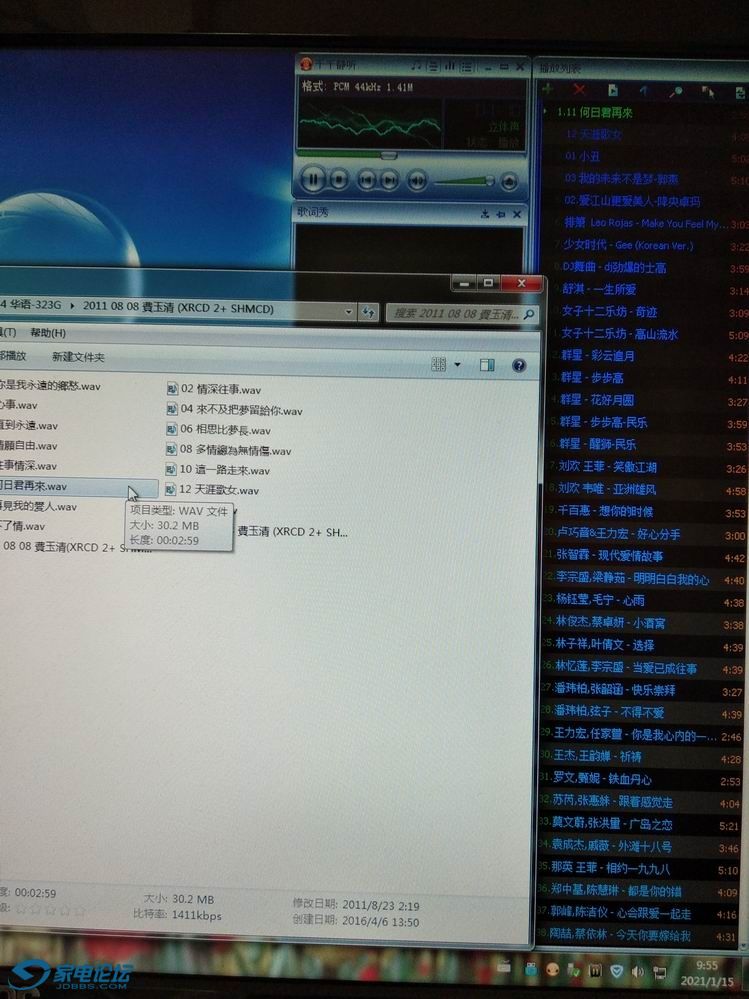The height and width of the screenshot is (999, 749).
Task: Click the 新建文件夹 toolbar button
Action: pos(78,357)
